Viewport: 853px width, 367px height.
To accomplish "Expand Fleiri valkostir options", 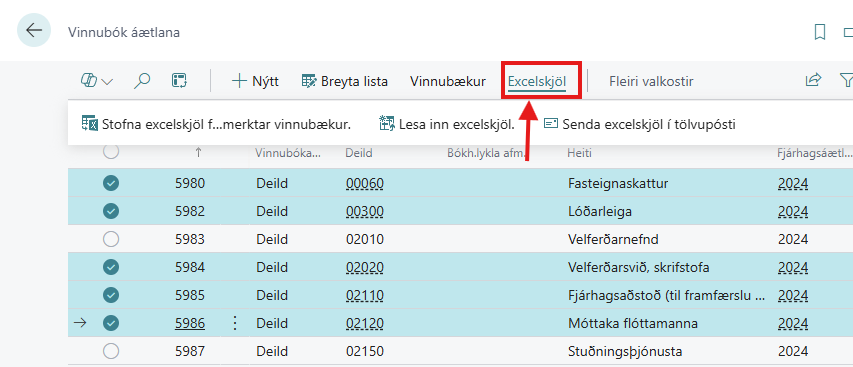I will tap(651, 82).
